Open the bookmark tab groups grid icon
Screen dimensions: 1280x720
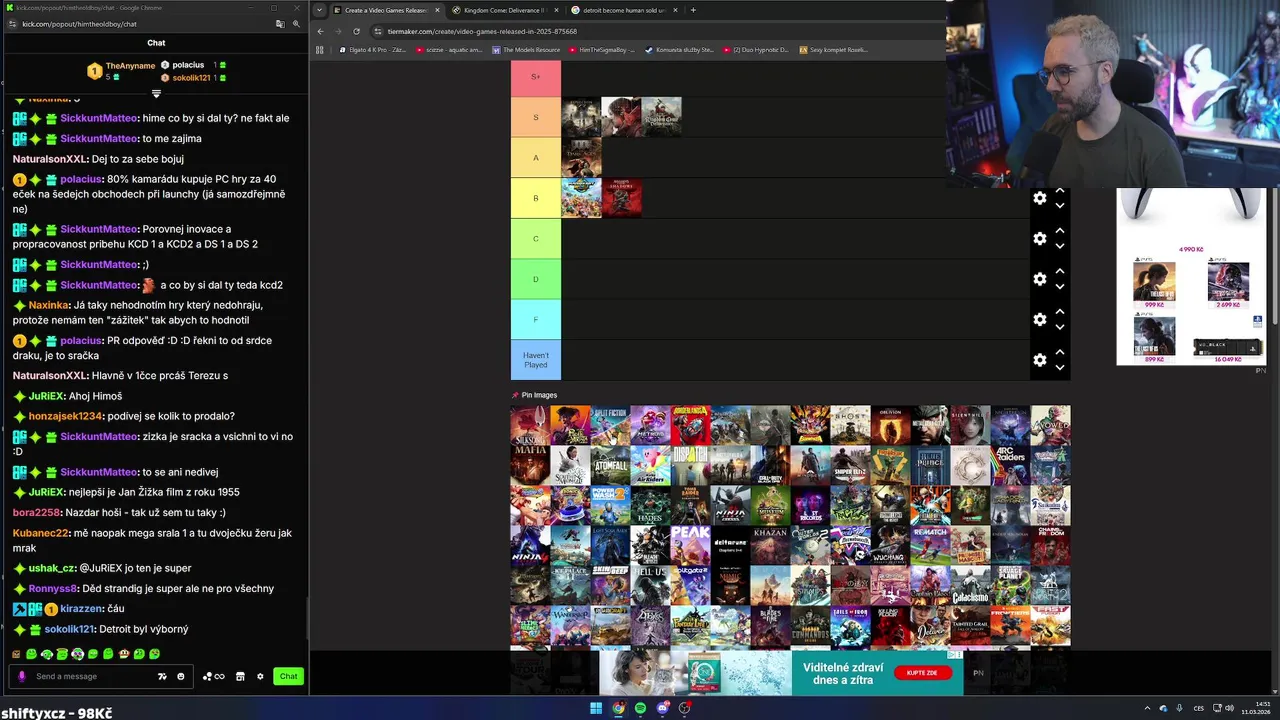(x=320, y=49)
